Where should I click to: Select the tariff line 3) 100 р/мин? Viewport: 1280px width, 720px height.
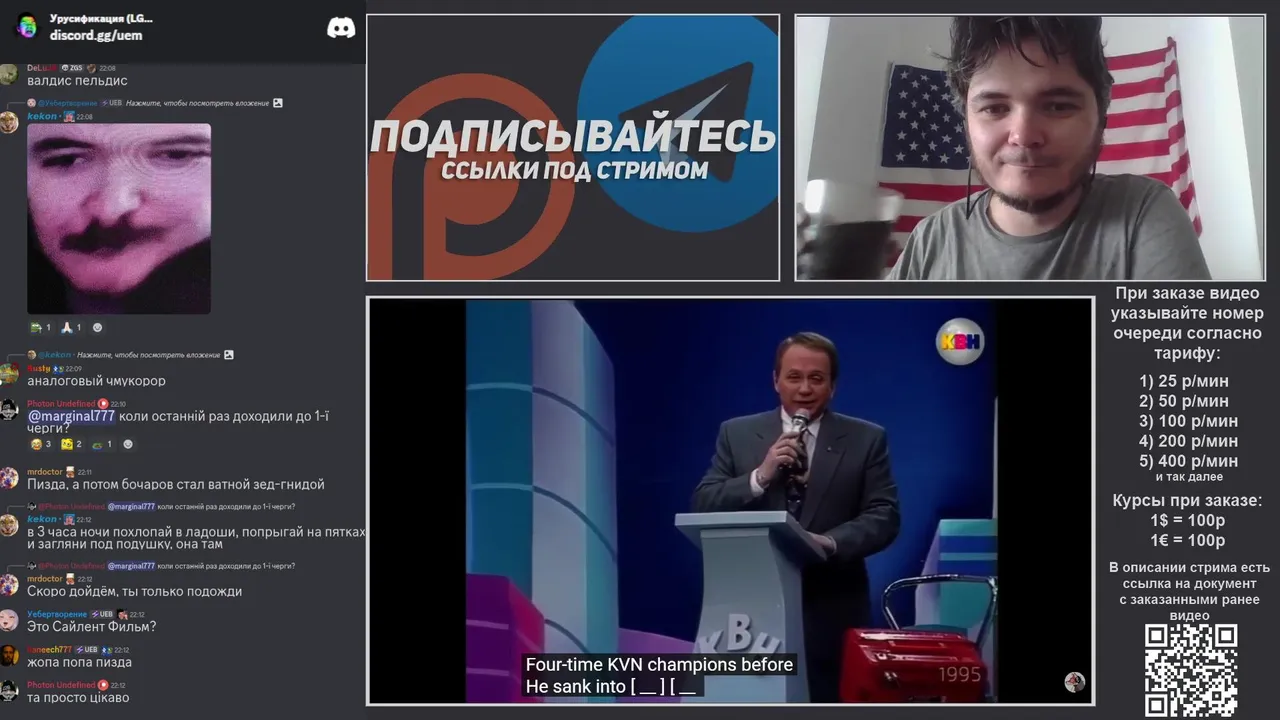coord(1189,421)
